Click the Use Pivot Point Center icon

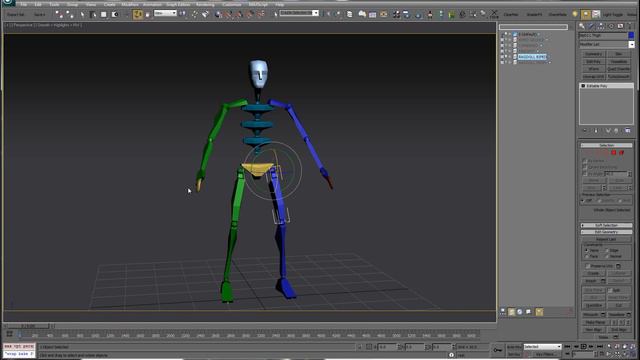click(x=182, y=14)
